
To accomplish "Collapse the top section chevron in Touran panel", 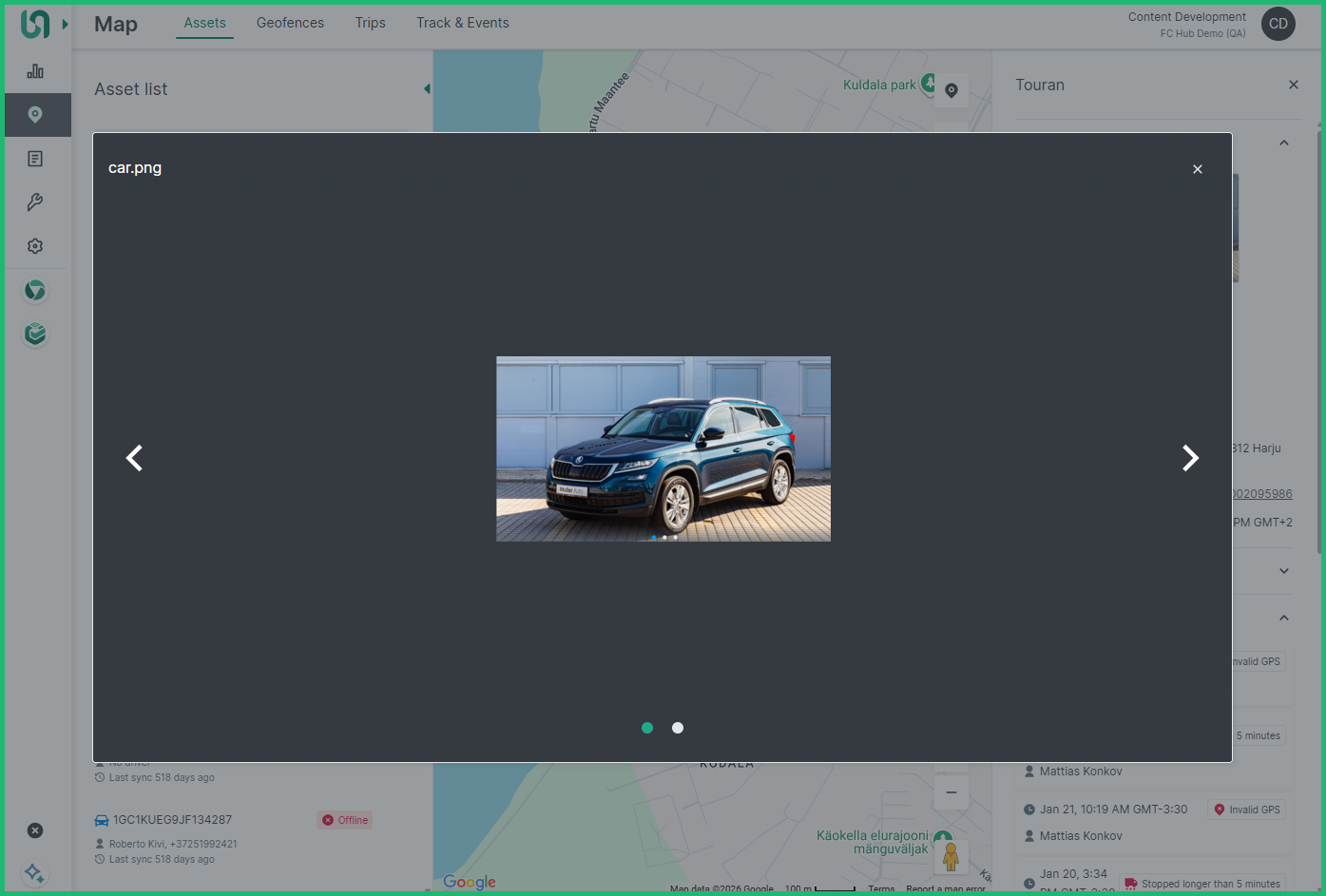I will tap(1284, 143).
